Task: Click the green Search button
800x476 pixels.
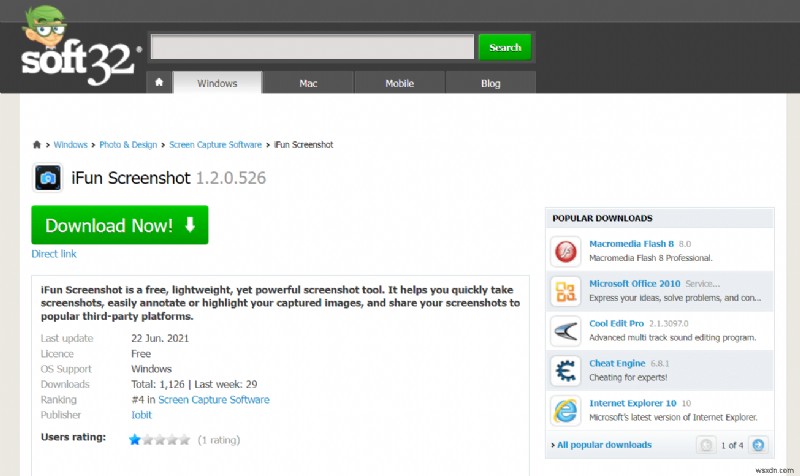Action: pyautogui.click(x=505, y=47)
